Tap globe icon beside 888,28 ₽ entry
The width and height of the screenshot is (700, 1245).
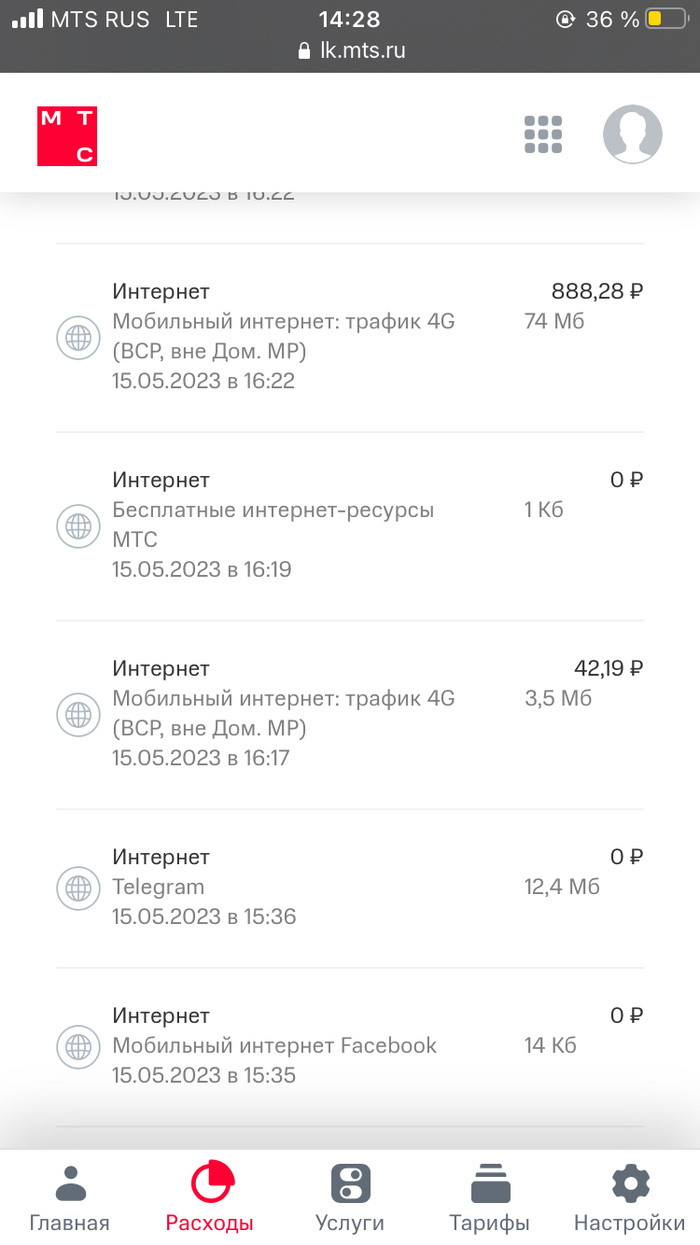click(x=78, y=337)
